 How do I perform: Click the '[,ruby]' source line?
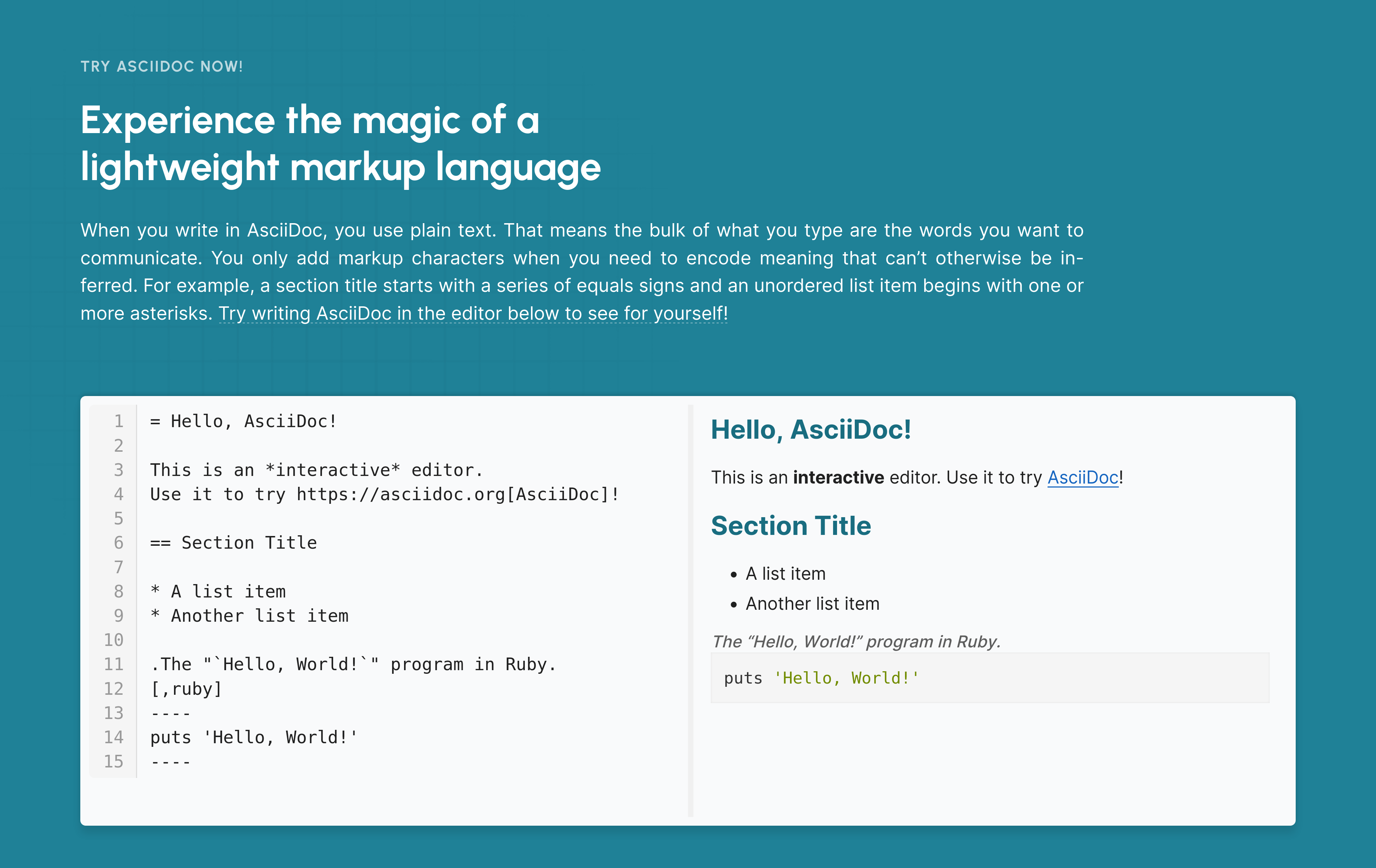pos(186,689)
